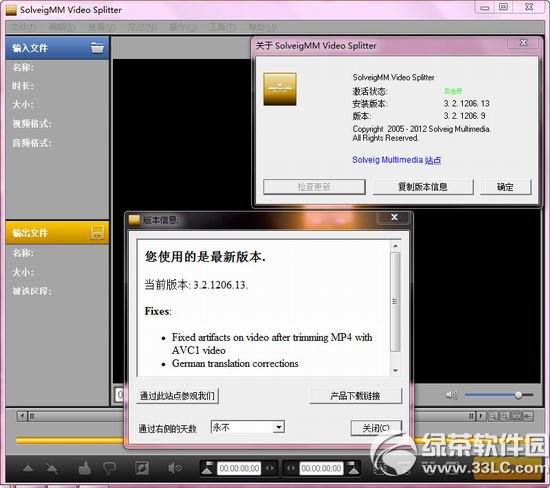550x488 pixels.
Task: Click the invert fragments icon in bottom toolbar
Action: [x=142, y=468]
